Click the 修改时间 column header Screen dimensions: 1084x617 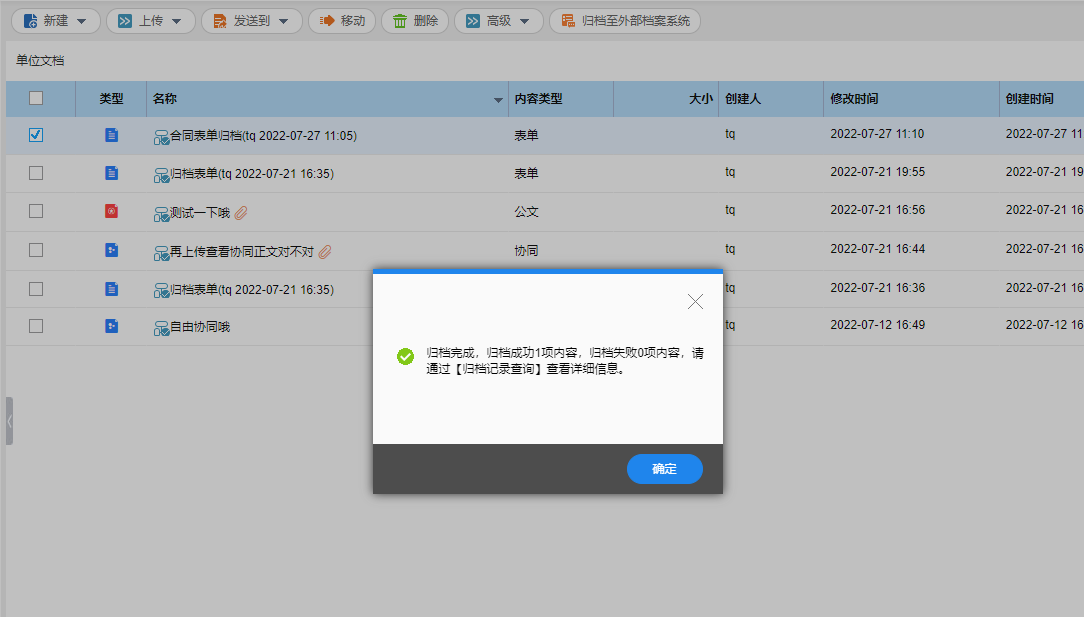coord(854,99)
